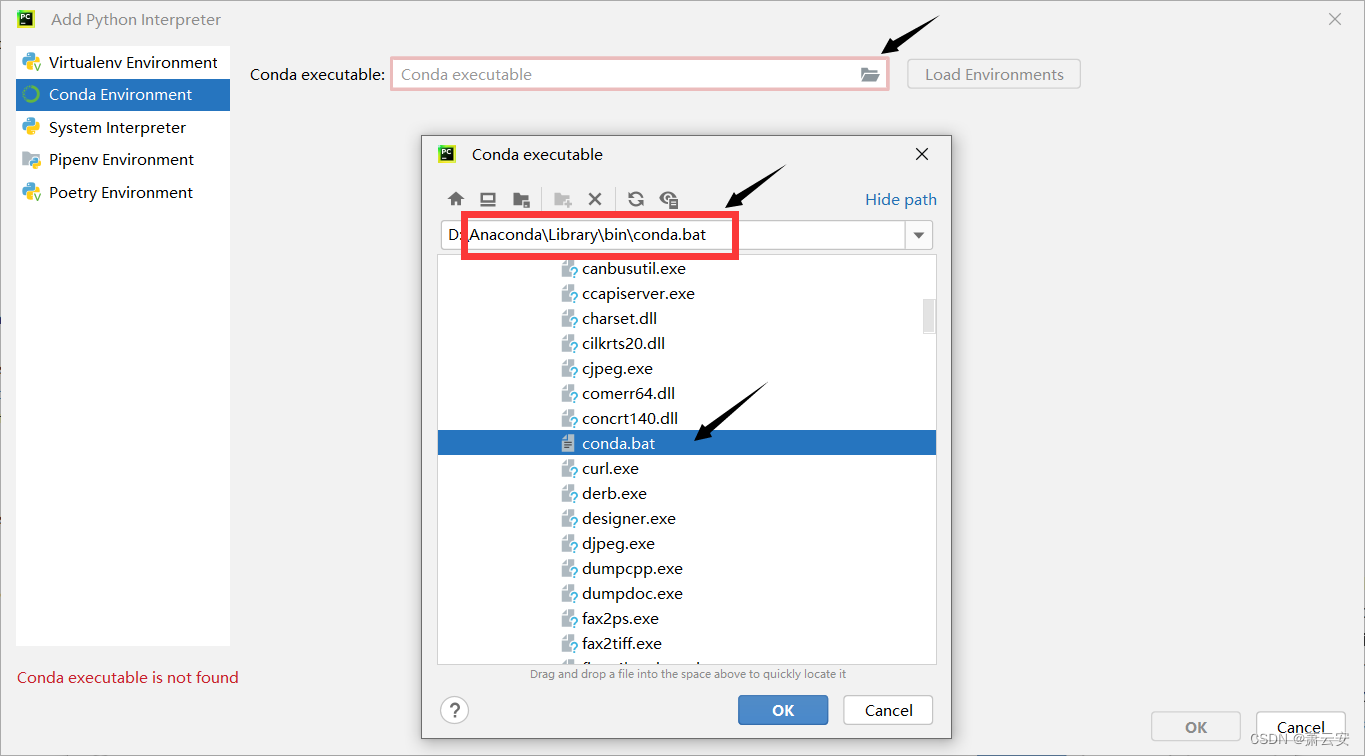Select djpeg.exe in the file list
The image size is (1365, 756).
click(x=686, y=543)
